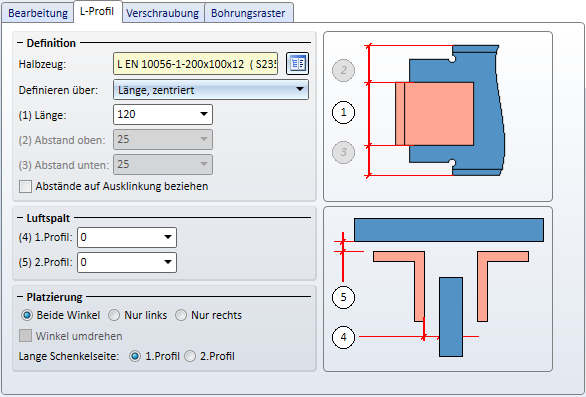Click the (2) Abstand oben dropdown
The width and height of the screenshot is (586, 397).
pos(163,139)
